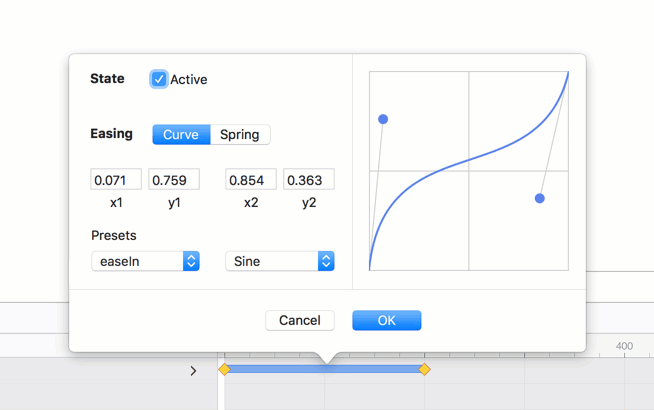
Task: Click the 400 mark on timeline ruler
Action: point(624,346)
